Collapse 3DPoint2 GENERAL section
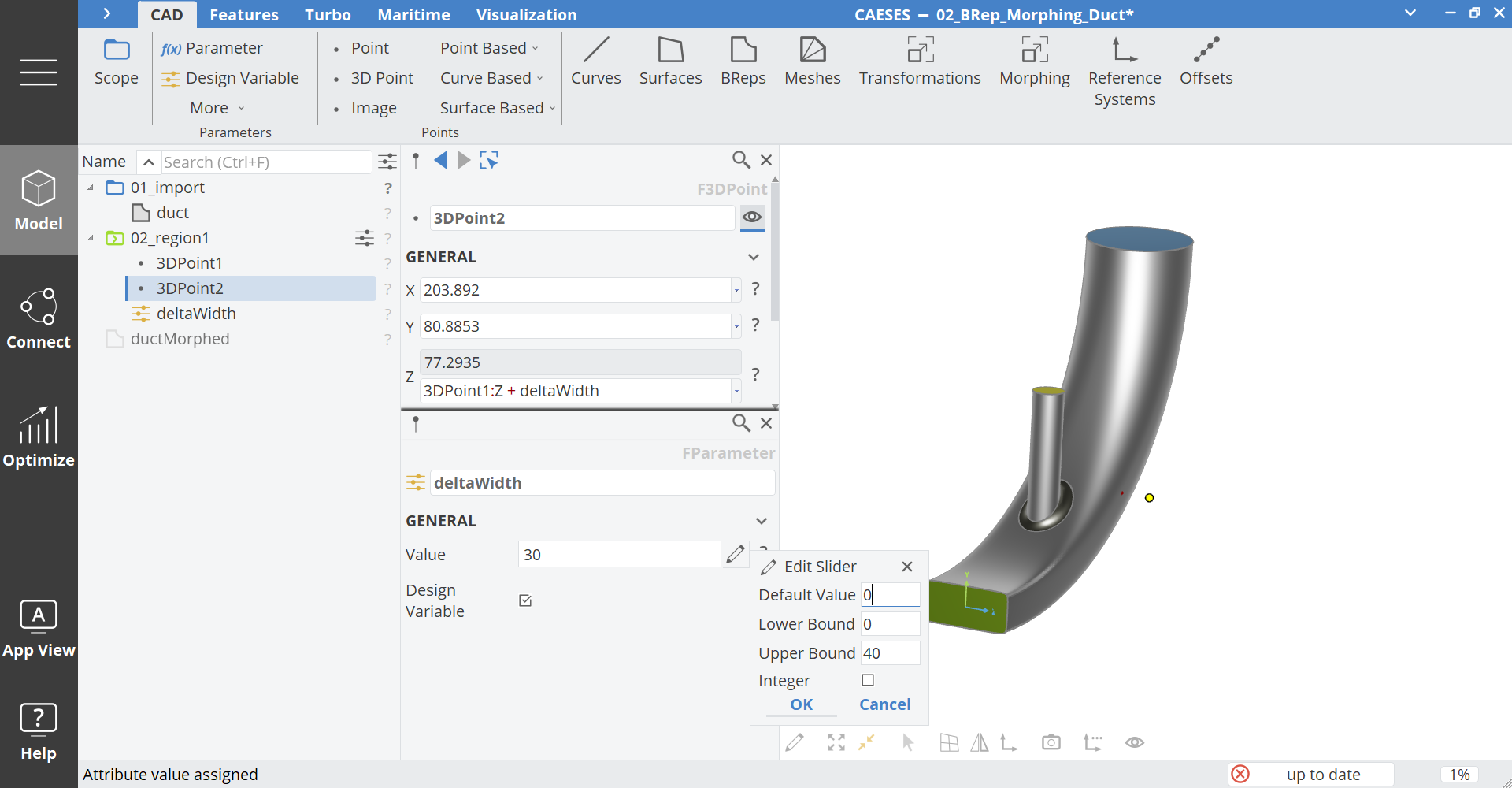Viewport: 1512px width, 788px height. (x=754, y=257)
